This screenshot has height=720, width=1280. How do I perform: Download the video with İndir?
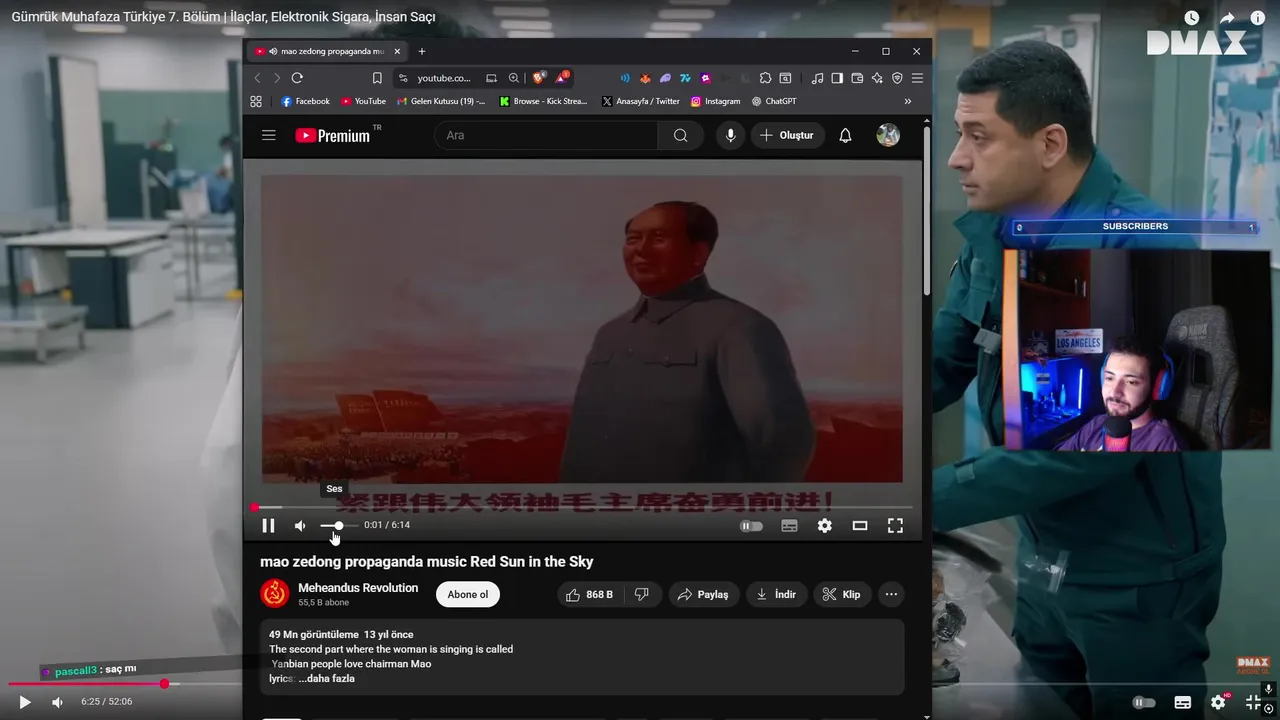point(776,594)
